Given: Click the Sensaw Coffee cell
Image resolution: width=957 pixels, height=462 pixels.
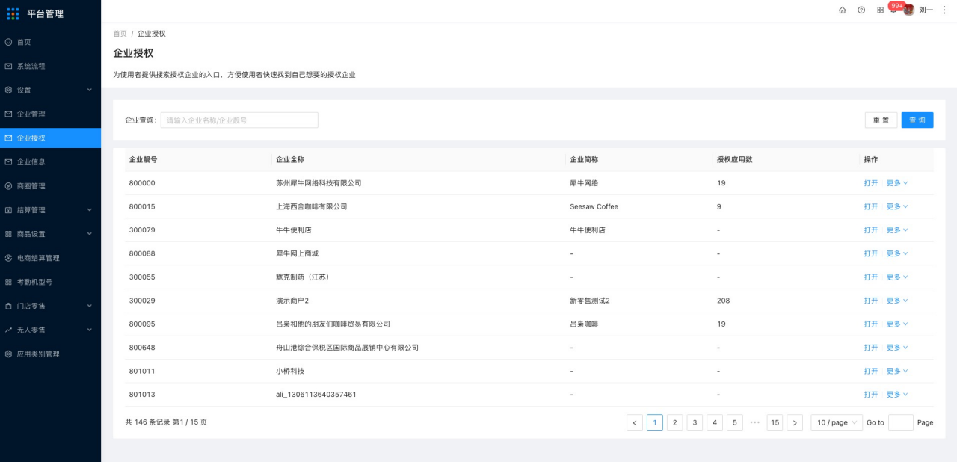Looking at the screenshot, I should click(593, 206).
